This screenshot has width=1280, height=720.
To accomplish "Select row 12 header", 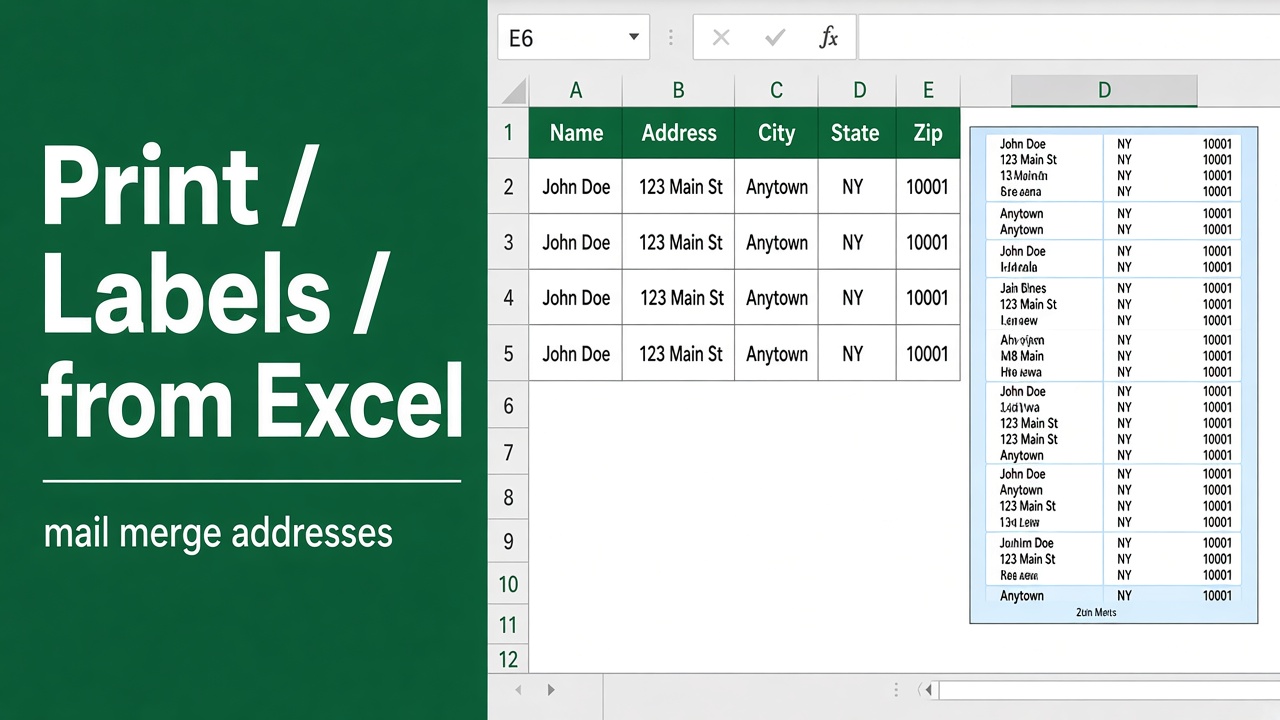I will 508,659.
